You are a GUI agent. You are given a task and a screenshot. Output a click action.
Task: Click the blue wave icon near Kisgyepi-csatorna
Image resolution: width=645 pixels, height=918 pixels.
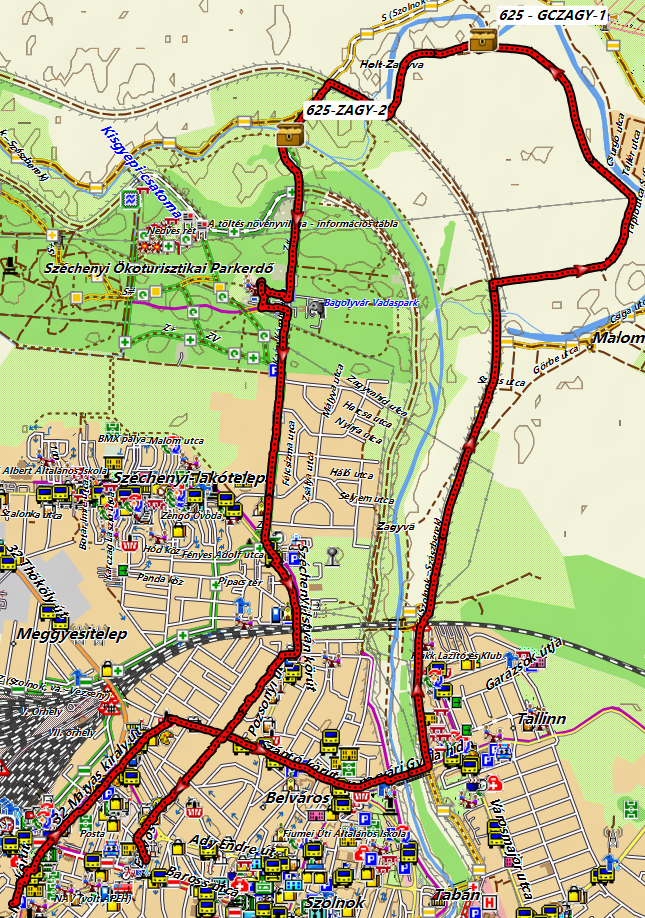131,200
